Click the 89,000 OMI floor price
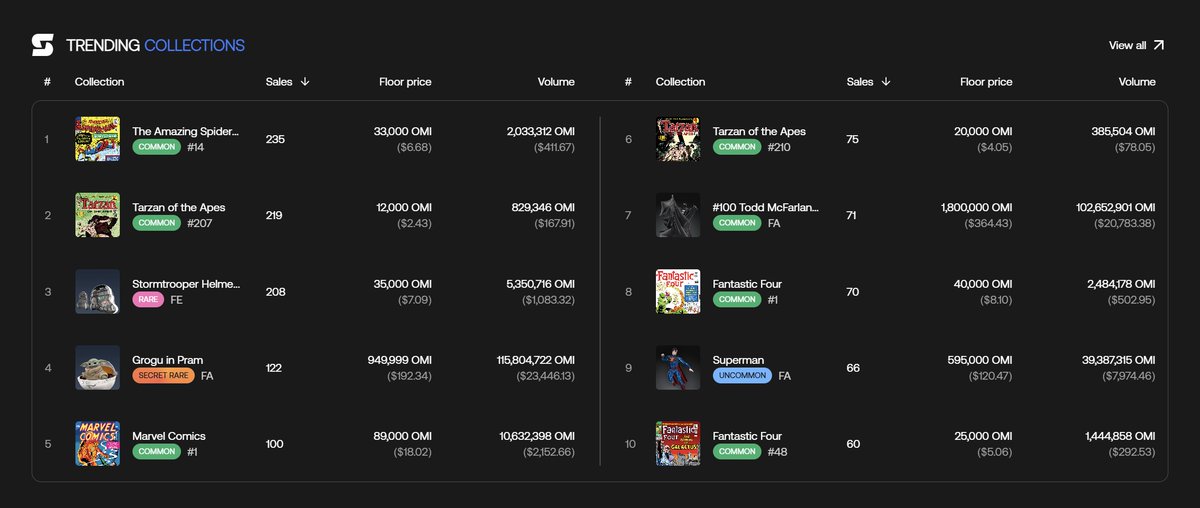1200x508 pixels. [x=402, y=435]
